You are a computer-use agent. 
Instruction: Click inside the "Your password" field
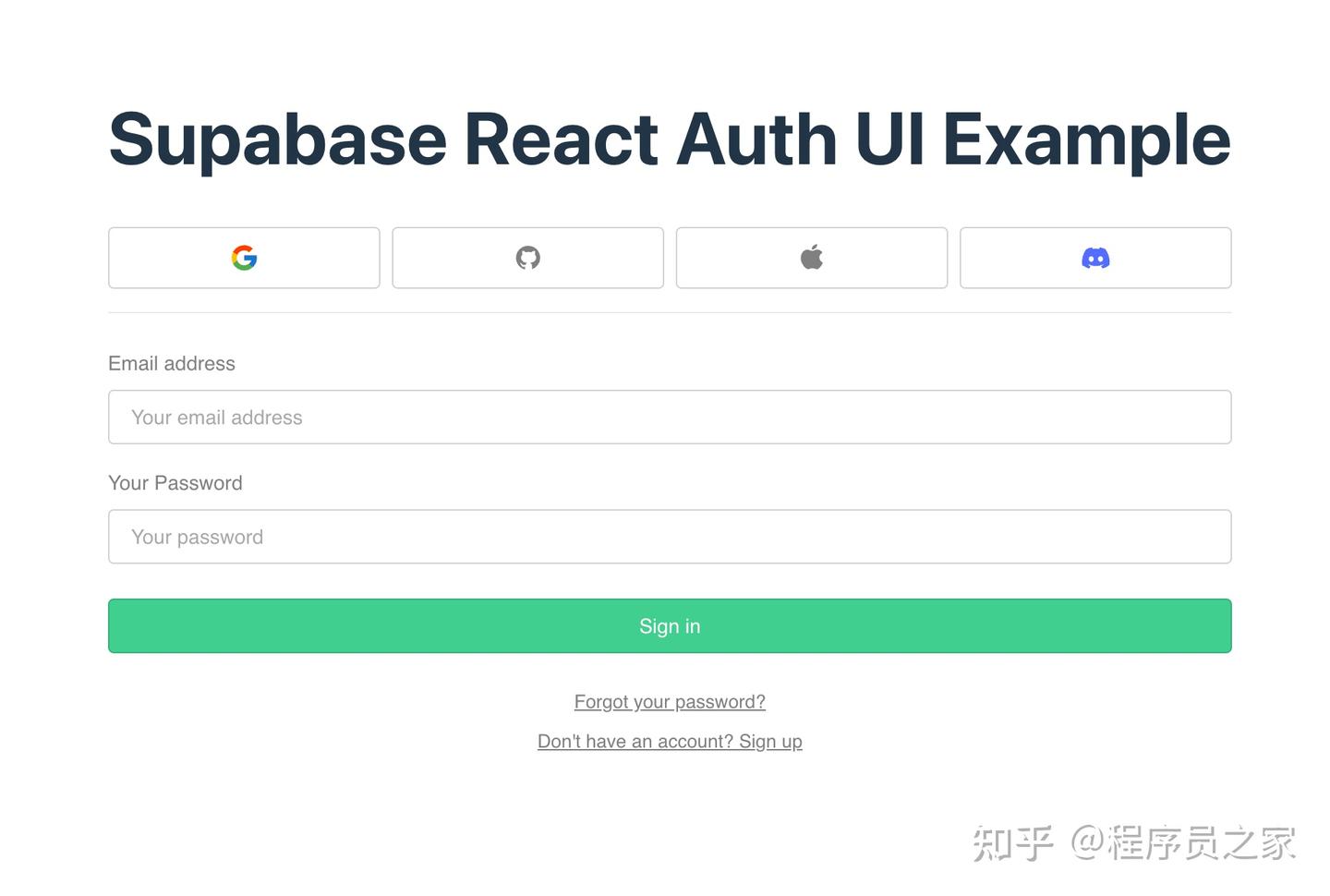670,536
